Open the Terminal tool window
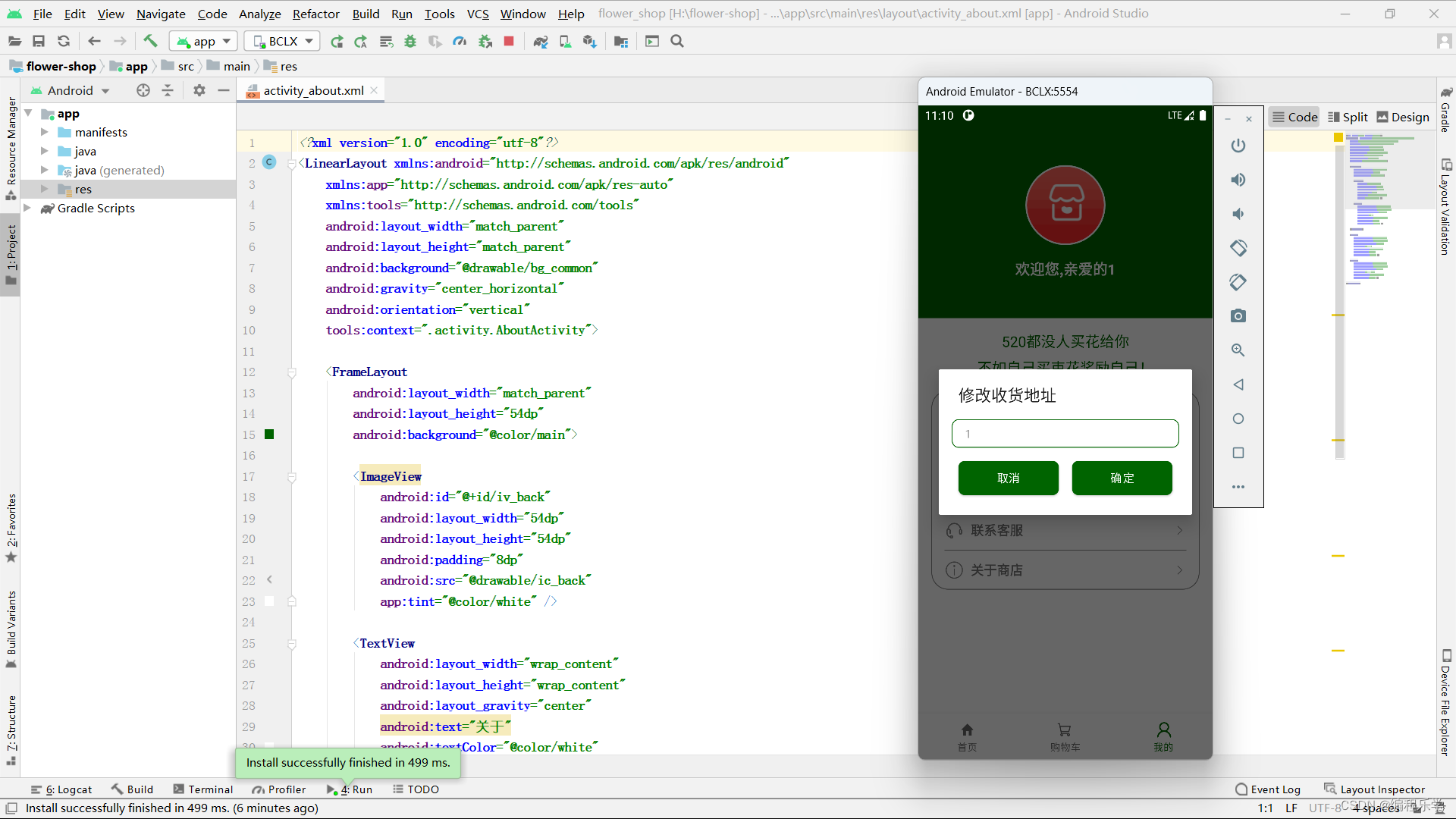The image size is (1456, 819). coord(203,789)
